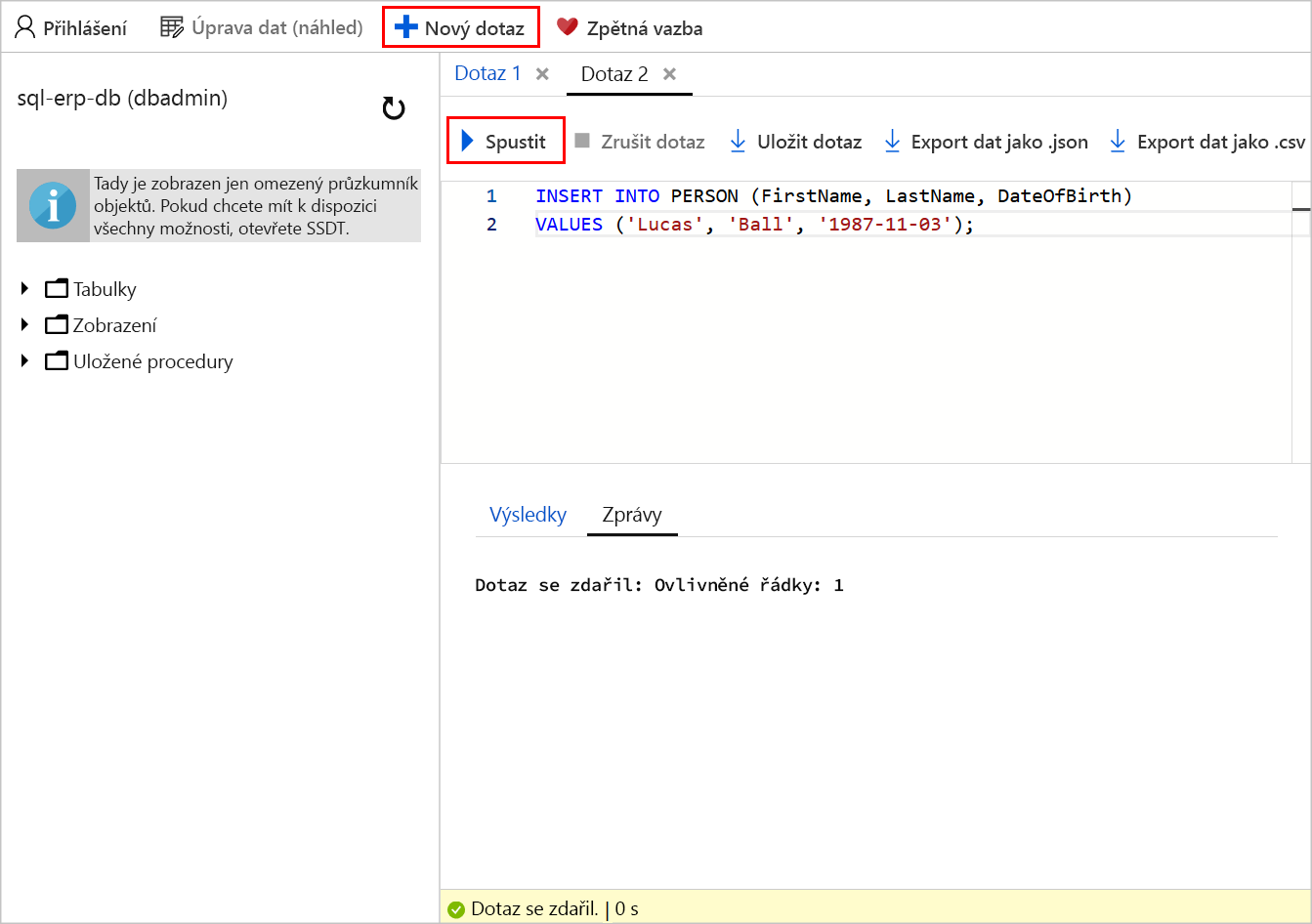Click the Uložit dotaz download arrow icon

tap(738, 142)
